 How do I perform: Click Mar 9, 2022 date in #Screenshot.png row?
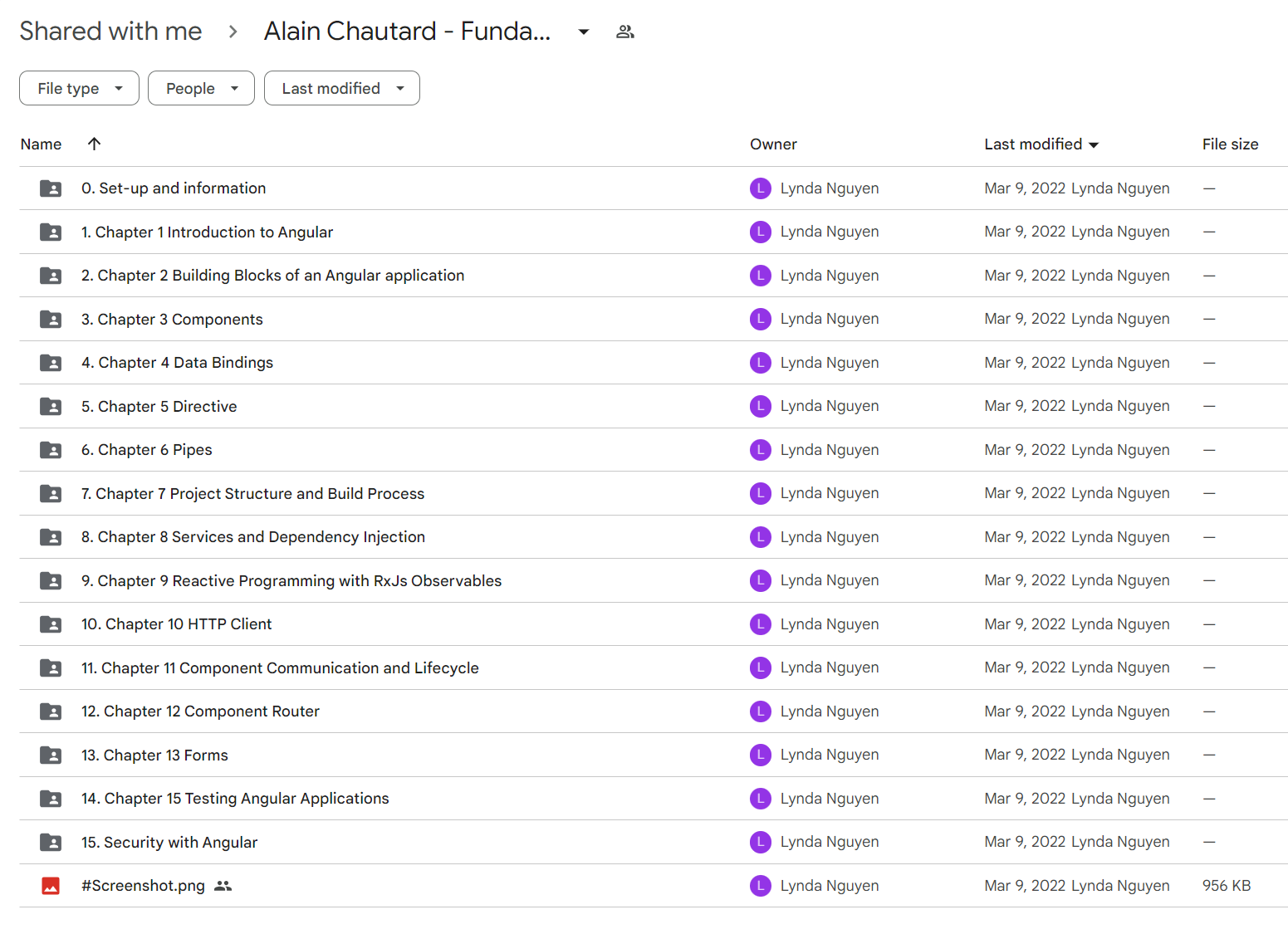[1025, 886]
